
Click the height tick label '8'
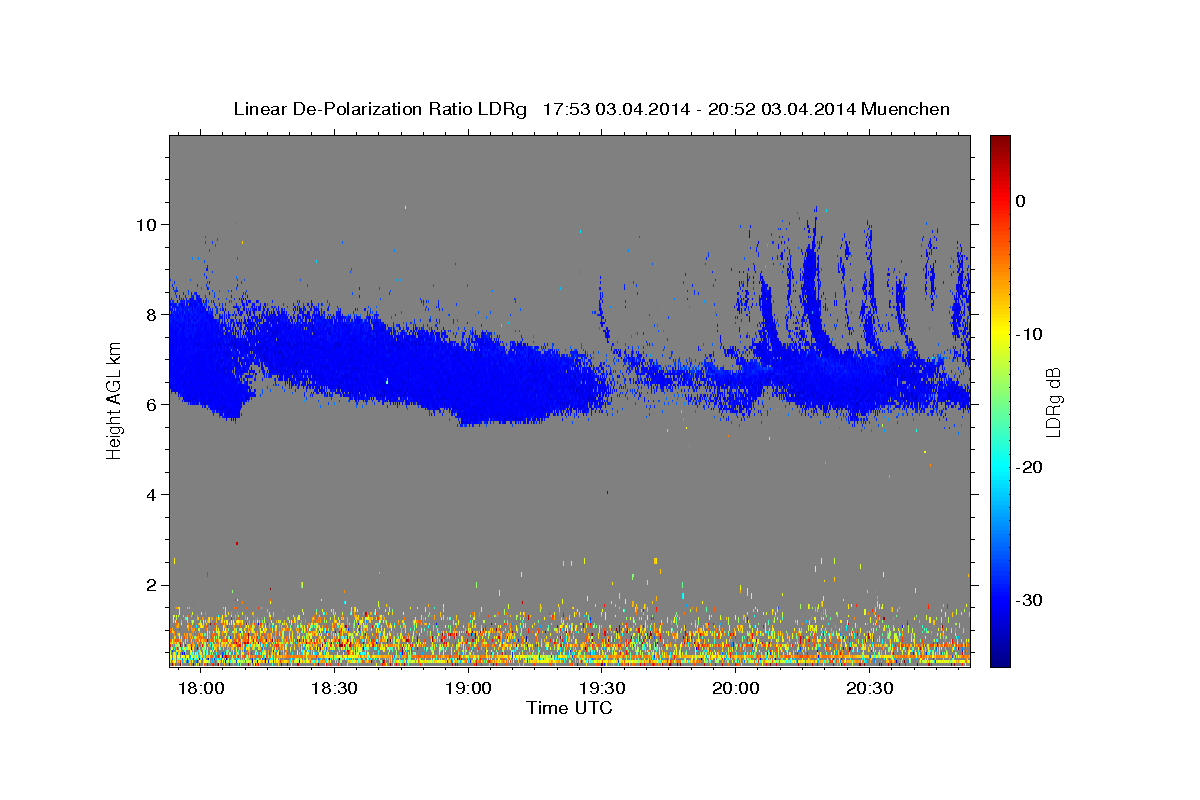[x=153, y=314]
